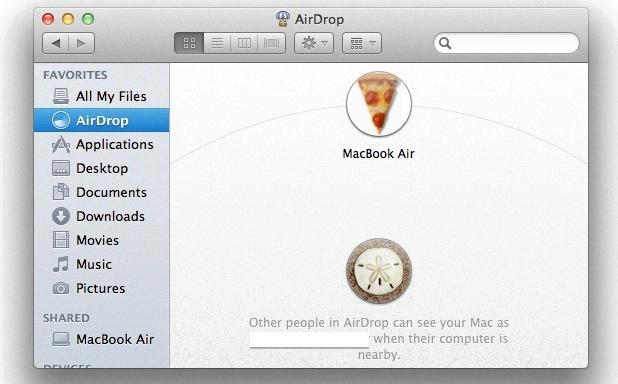Image resolution: width=618 pixels, height=384 pixels.
Task: Open Downloads in the sidebar
Action: click(x=102, y=216)
